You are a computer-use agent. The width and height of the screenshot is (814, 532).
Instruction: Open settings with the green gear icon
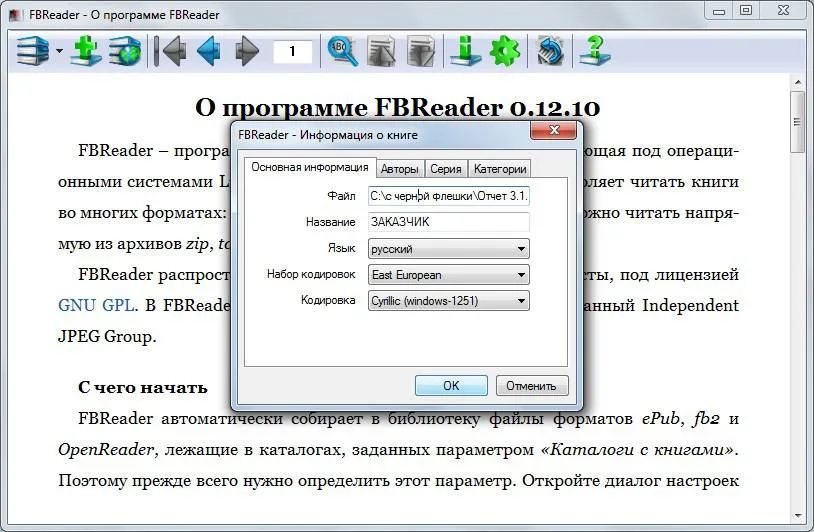pos(505,51)
